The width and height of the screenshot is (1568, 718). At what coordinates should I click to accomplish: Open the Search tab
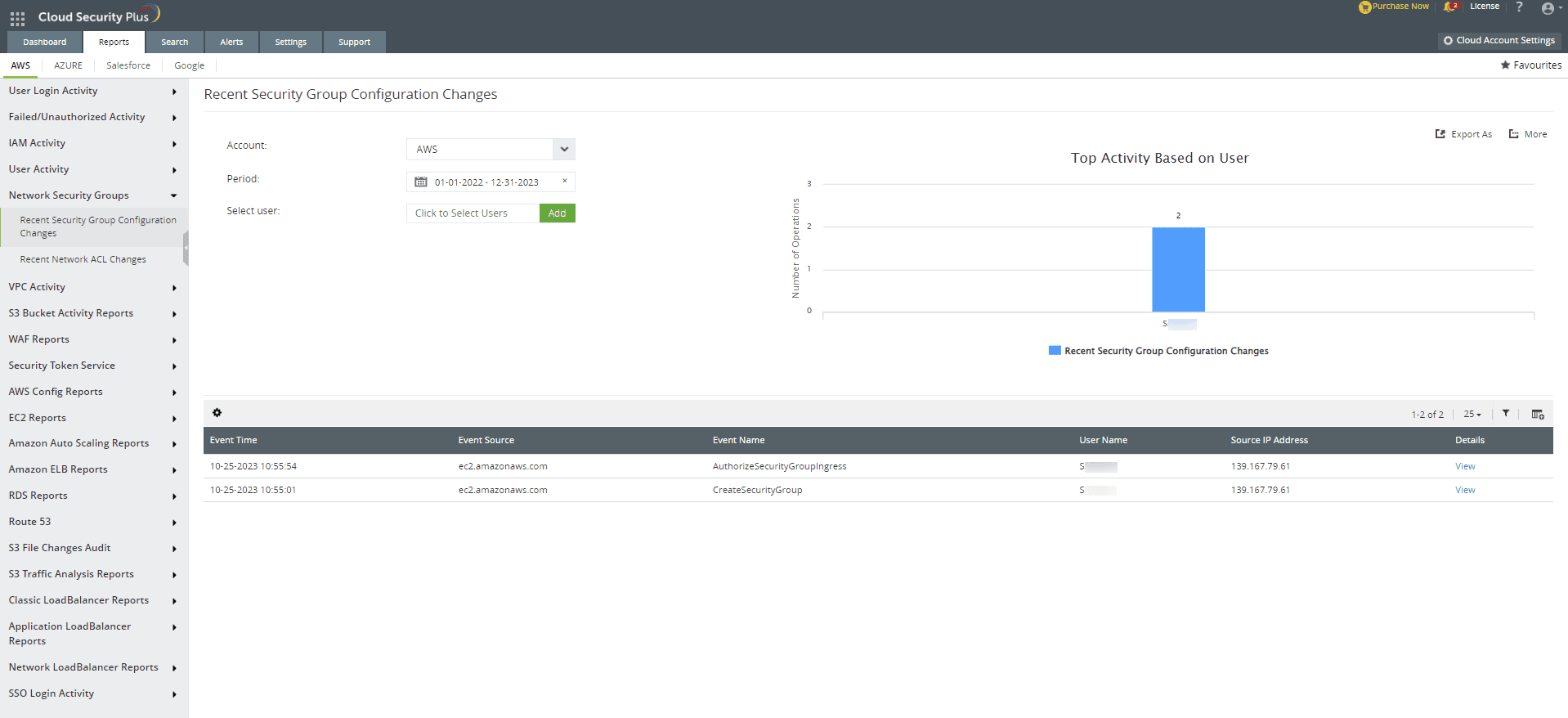coord(174,42)
